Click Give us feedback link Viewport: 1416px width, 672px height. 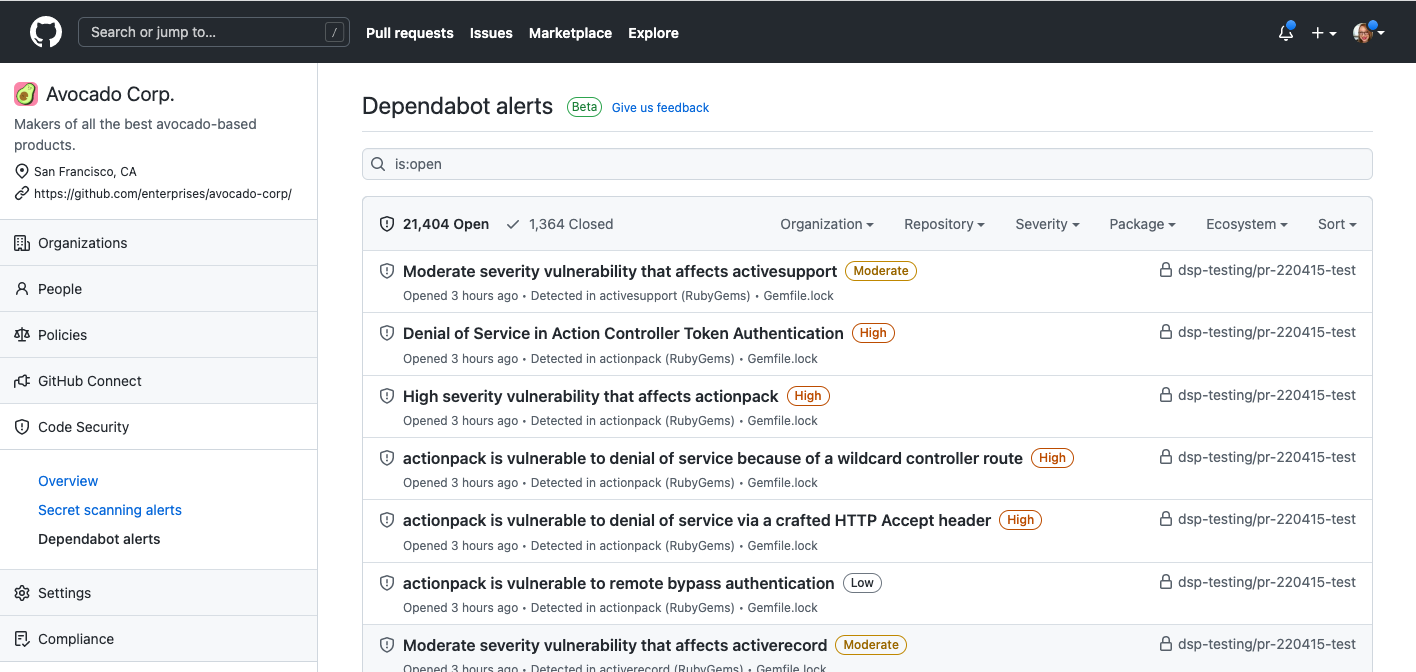click(x=660, y=107)
